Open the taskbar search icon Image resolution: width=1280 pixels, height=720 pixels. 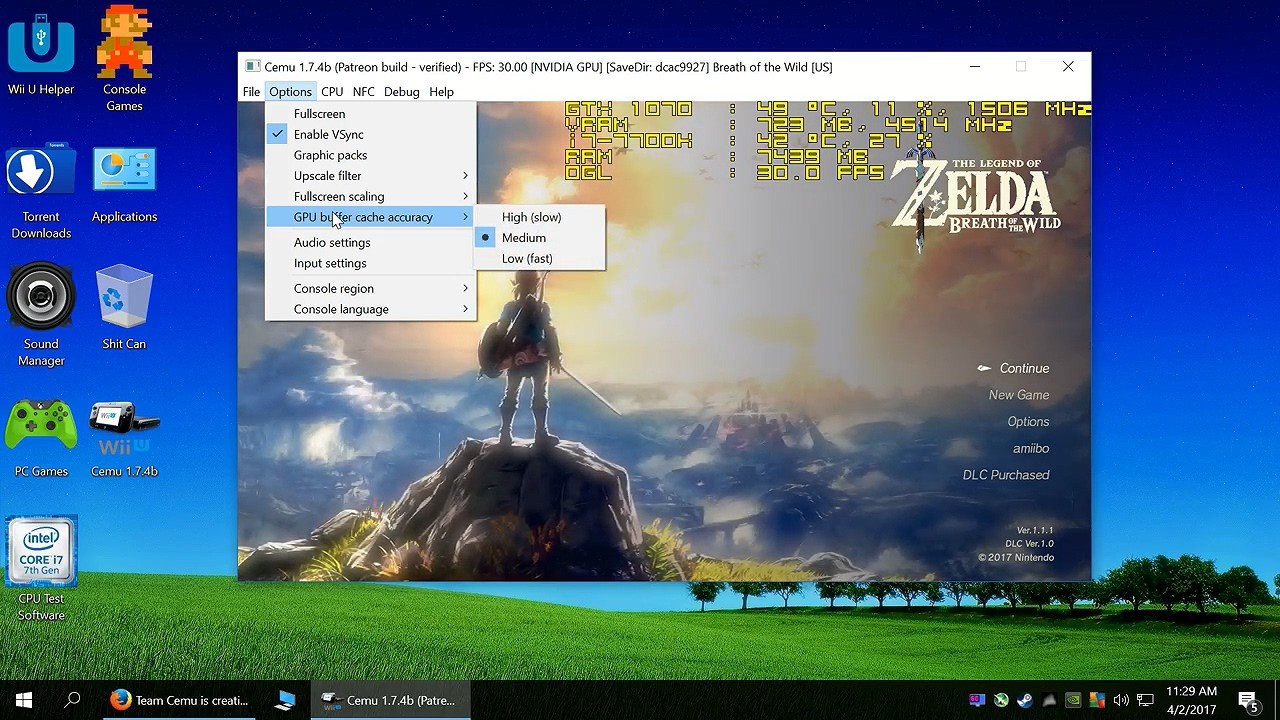pos(72,700)
